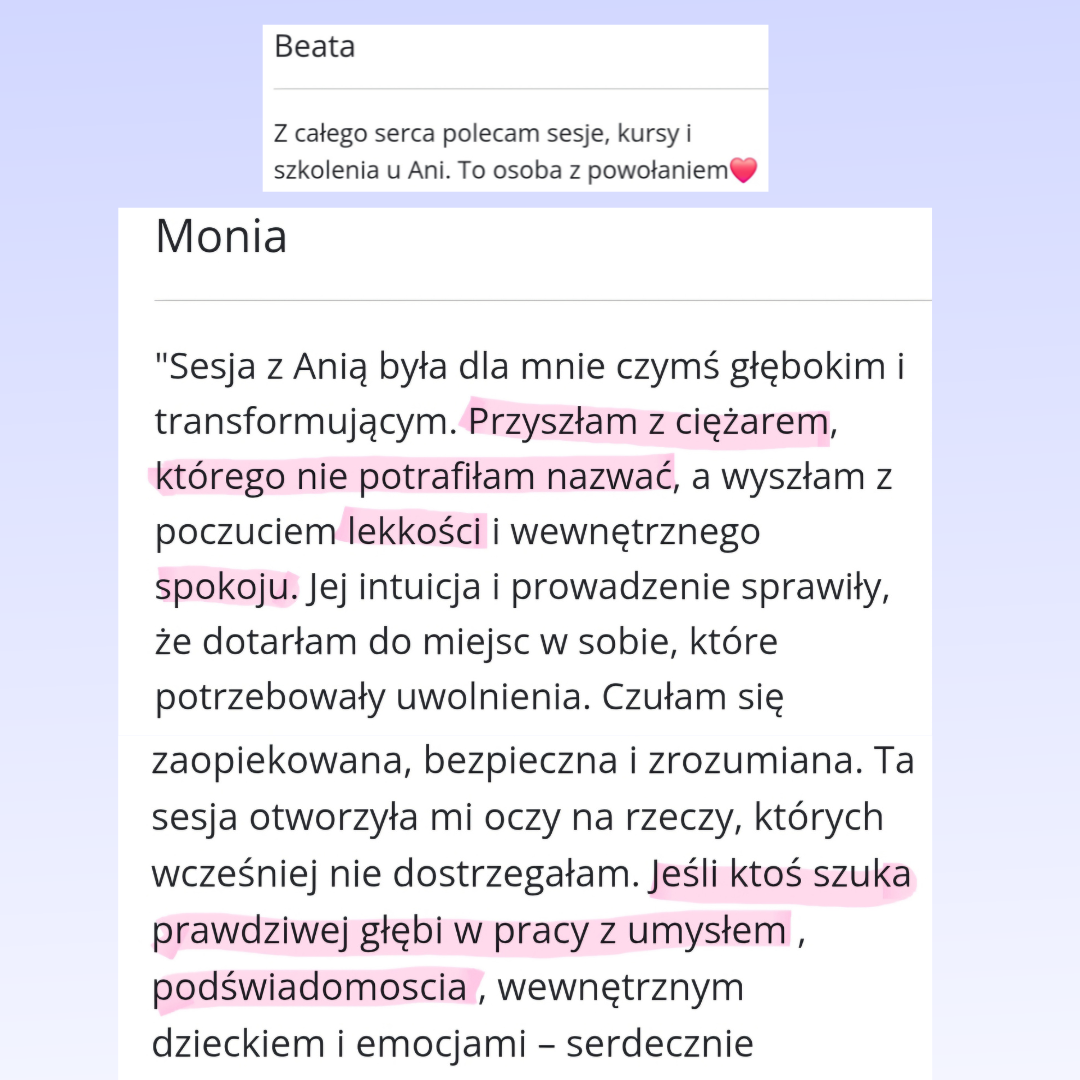Viewport: 1080px width, 1080px height.
Task: Click the divider line under Monia
Action: pyautogui.click(x=542, y=300)
